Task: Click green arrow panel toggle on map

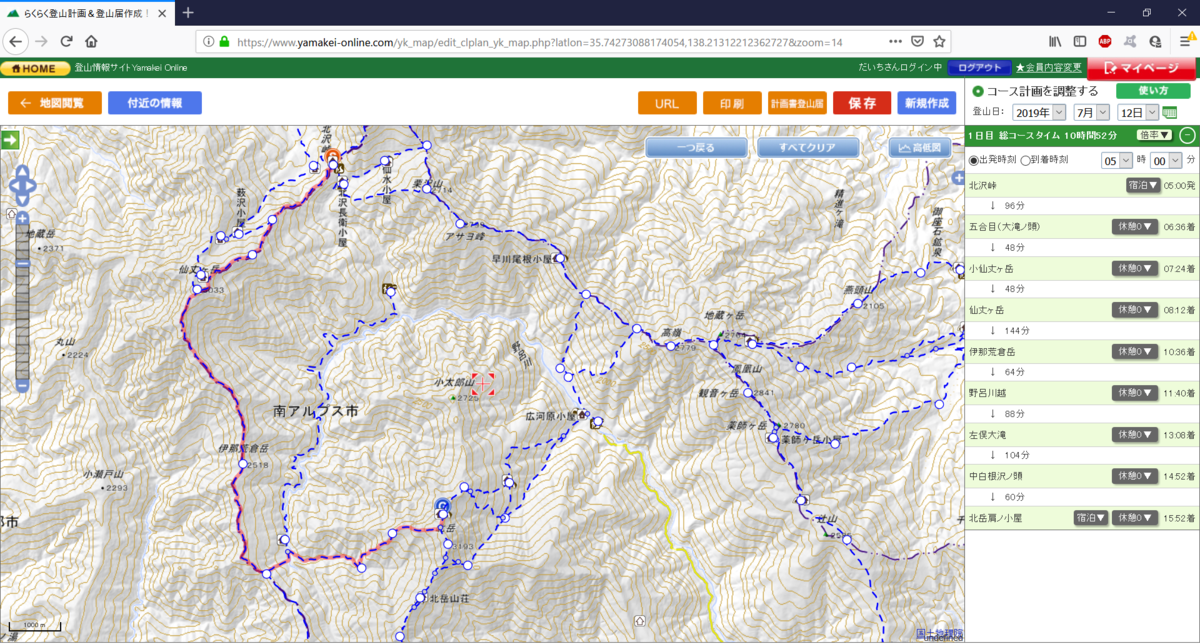Action: coord(11,141)
